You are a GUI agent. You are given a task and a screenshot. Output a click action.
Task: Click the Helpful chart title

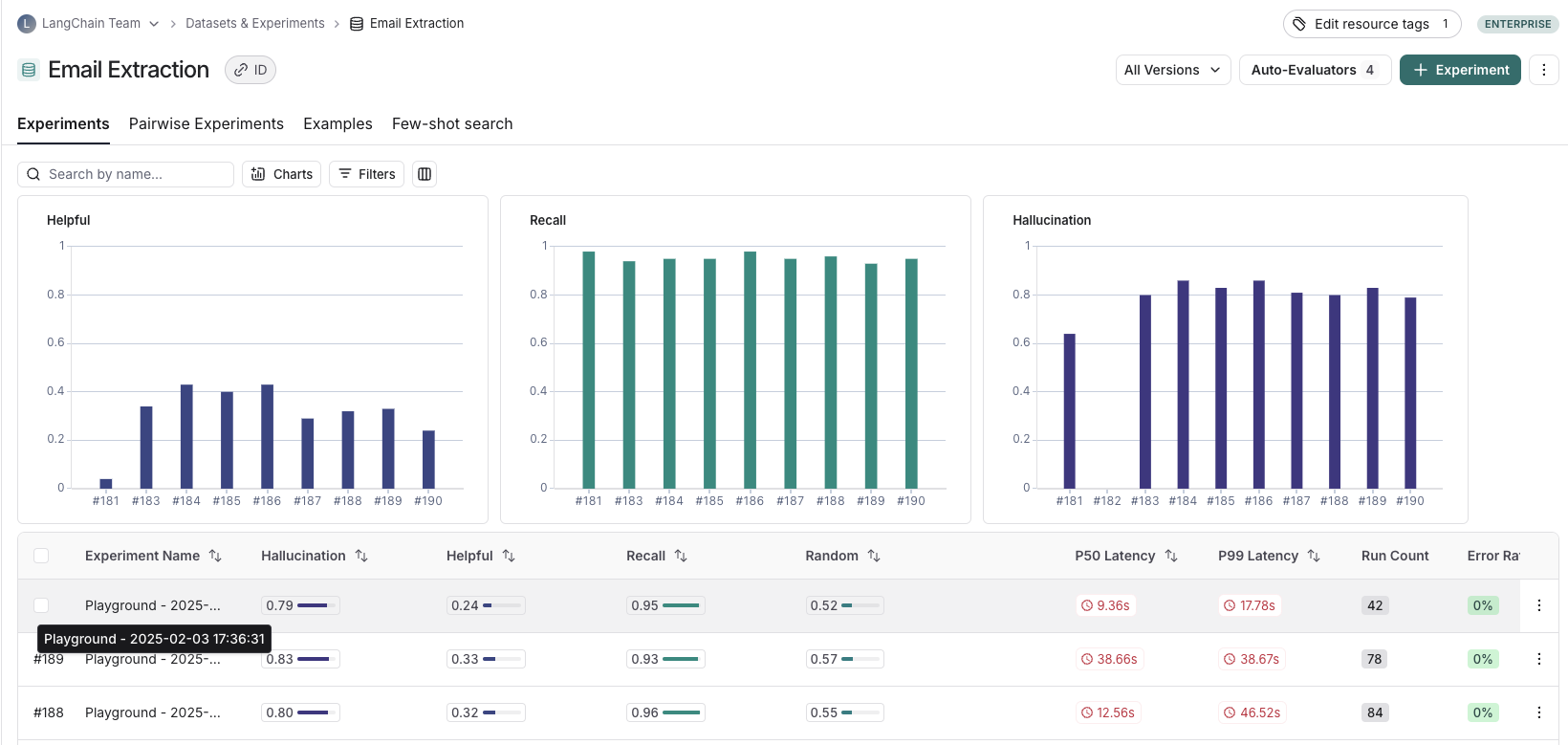click(69, 220)
